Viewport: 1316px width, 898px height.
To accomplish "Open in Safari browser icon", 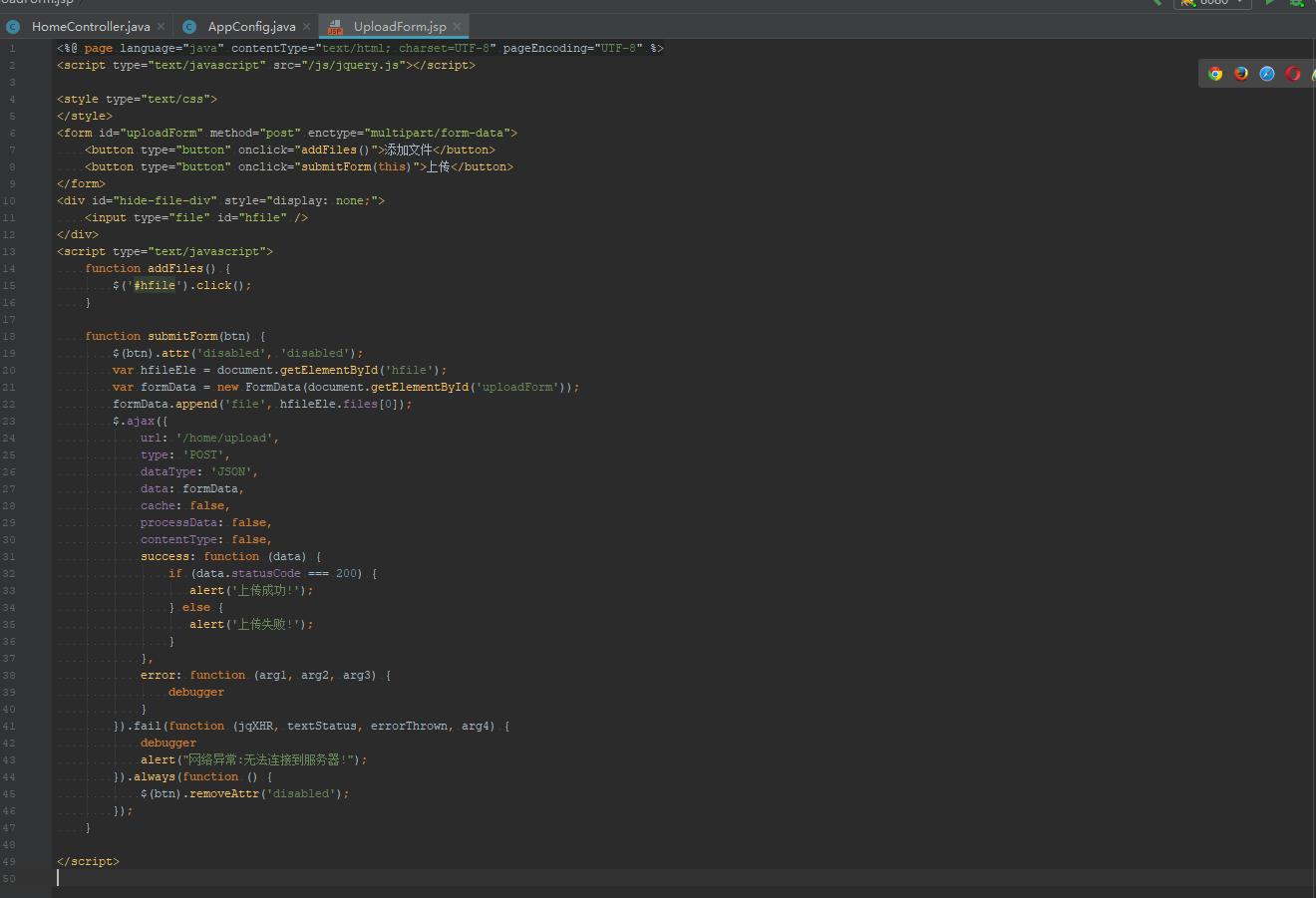I will (1267, 74).
